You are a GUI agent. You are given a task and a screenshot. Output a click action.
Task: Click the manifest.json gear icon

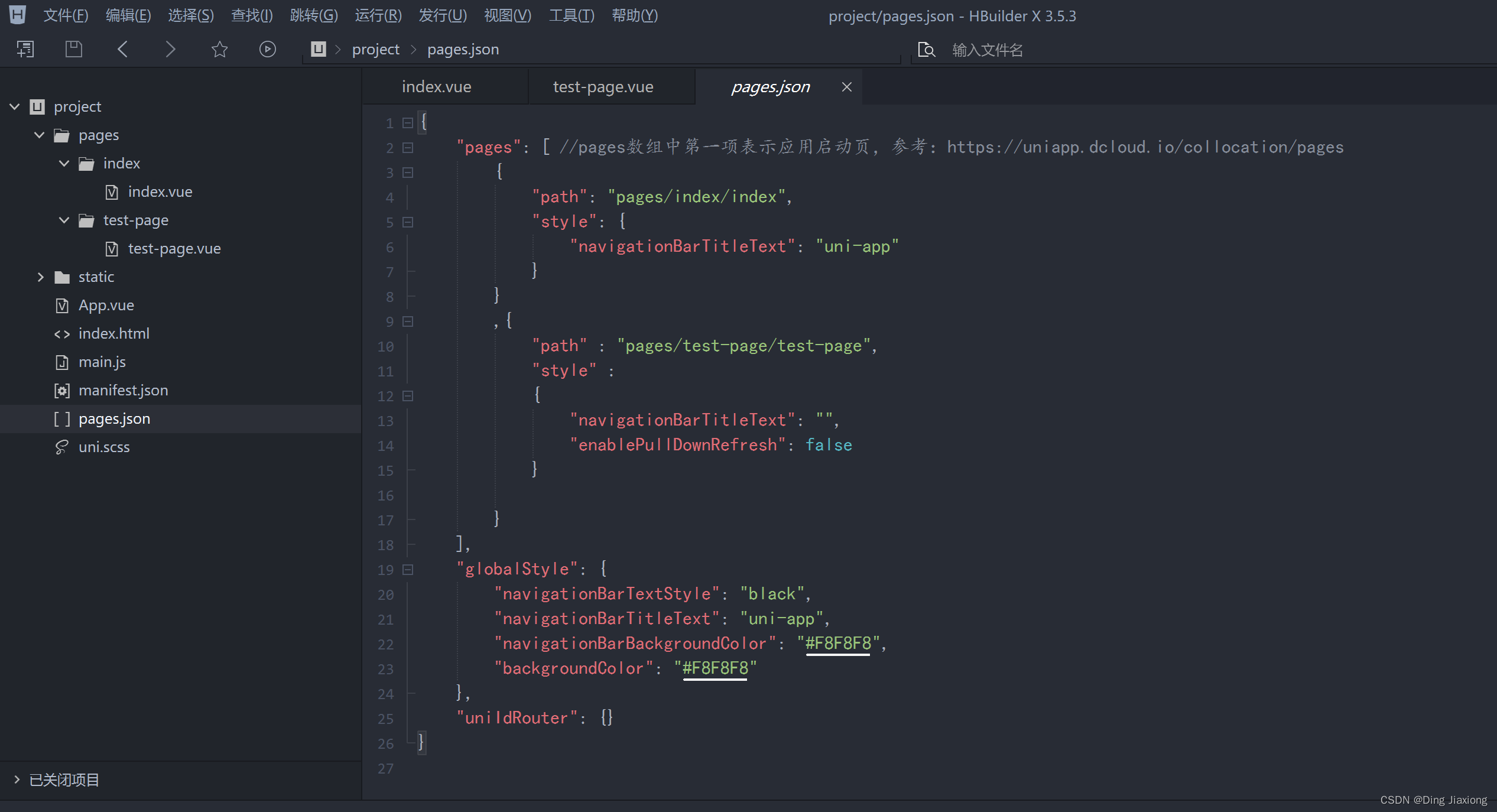62,391
